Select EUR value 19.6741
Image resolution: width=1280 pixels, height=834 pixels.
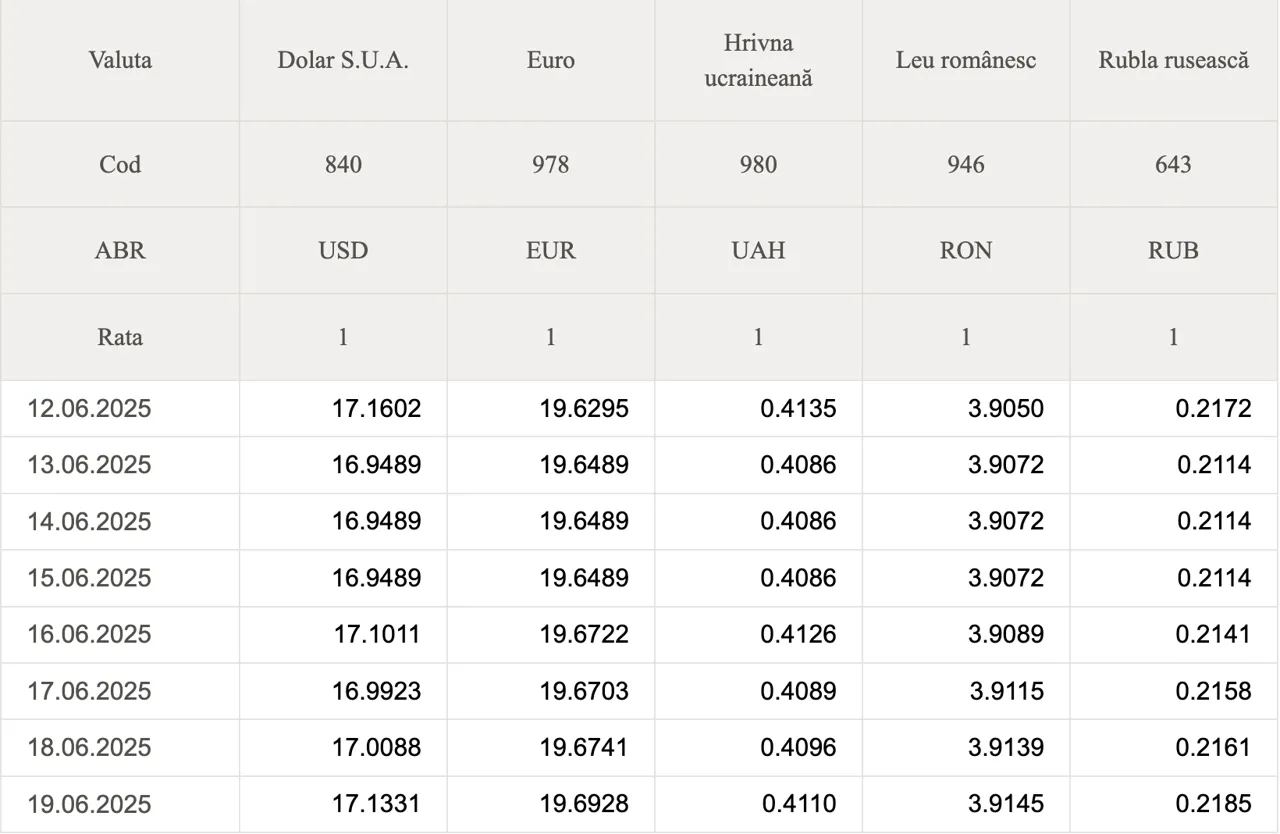(x=584, y=747)
